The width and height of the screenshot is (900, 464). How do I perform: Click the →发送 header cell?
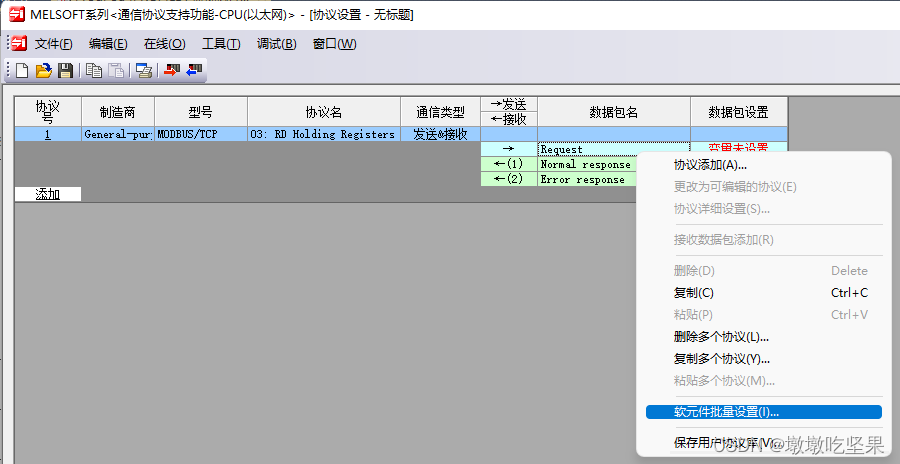[509, 105]
